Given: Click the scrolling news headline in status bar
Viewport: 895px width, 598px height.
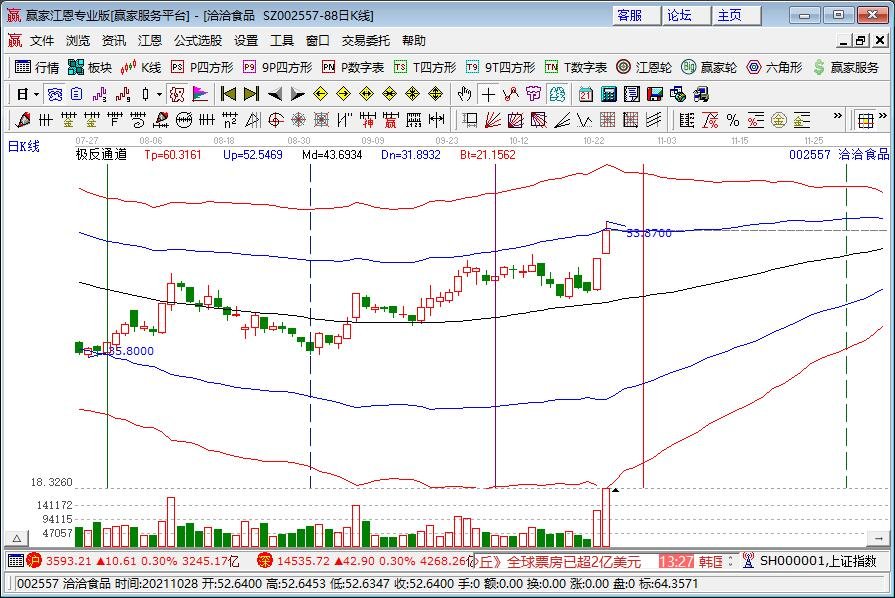Looking at the screenshot, I should [565, 562].
